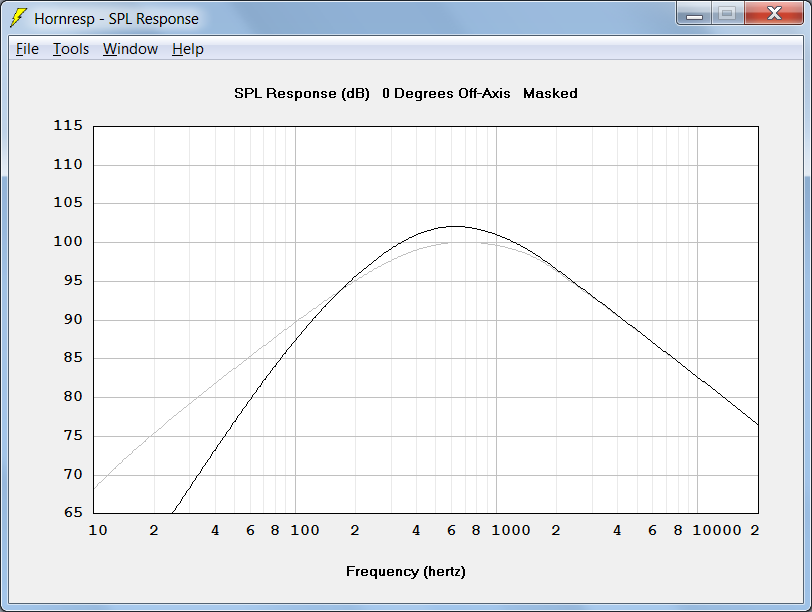Viewport: 812px width, 612px height.
Task: Click the 80 value on the dB axis
Action: (x=73, y=397)
